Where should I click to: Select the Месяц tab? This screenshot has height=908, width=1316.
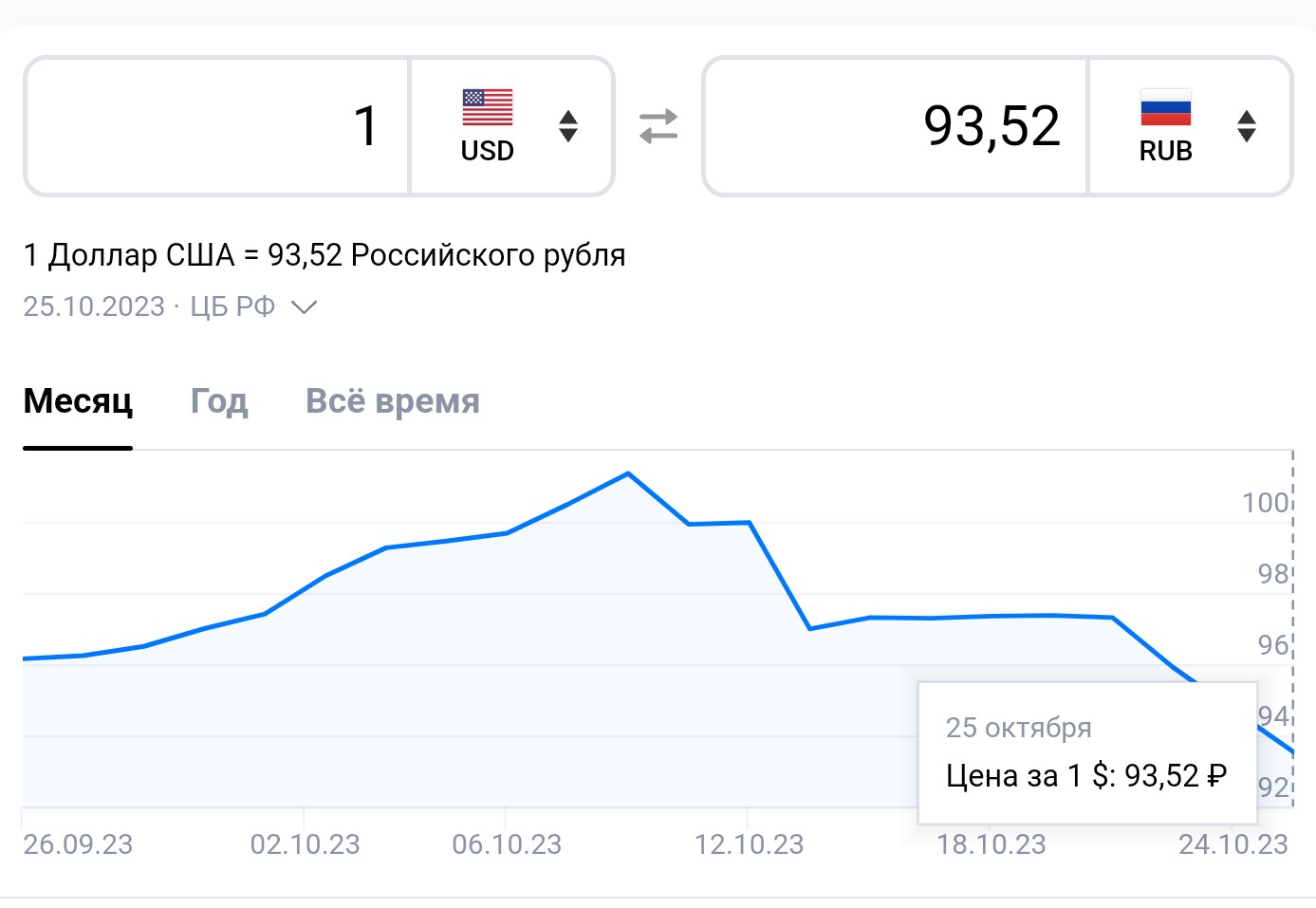pos(78,401)
